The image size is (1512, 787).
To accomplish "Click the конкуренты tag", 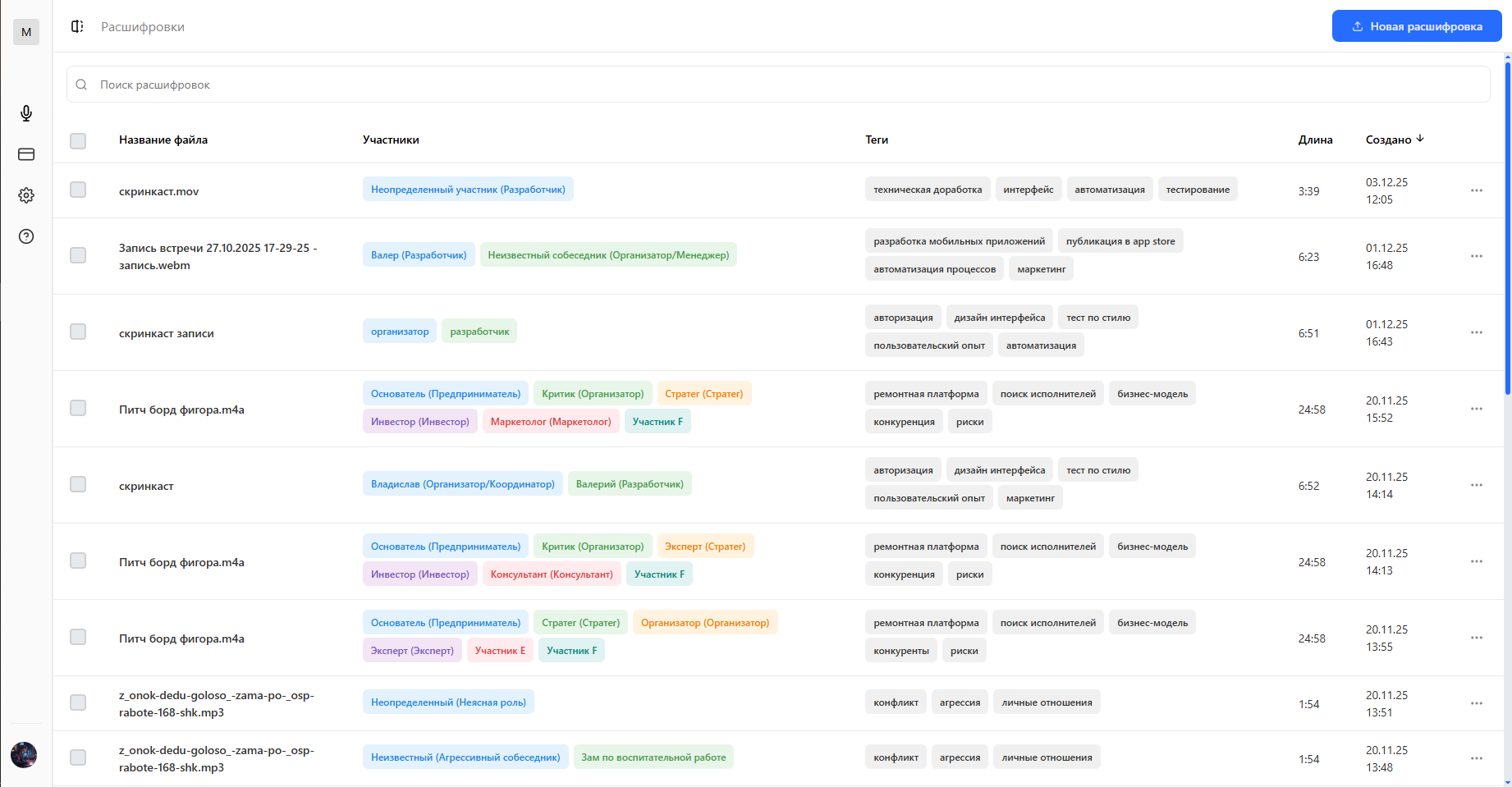I will click(901, 651).
